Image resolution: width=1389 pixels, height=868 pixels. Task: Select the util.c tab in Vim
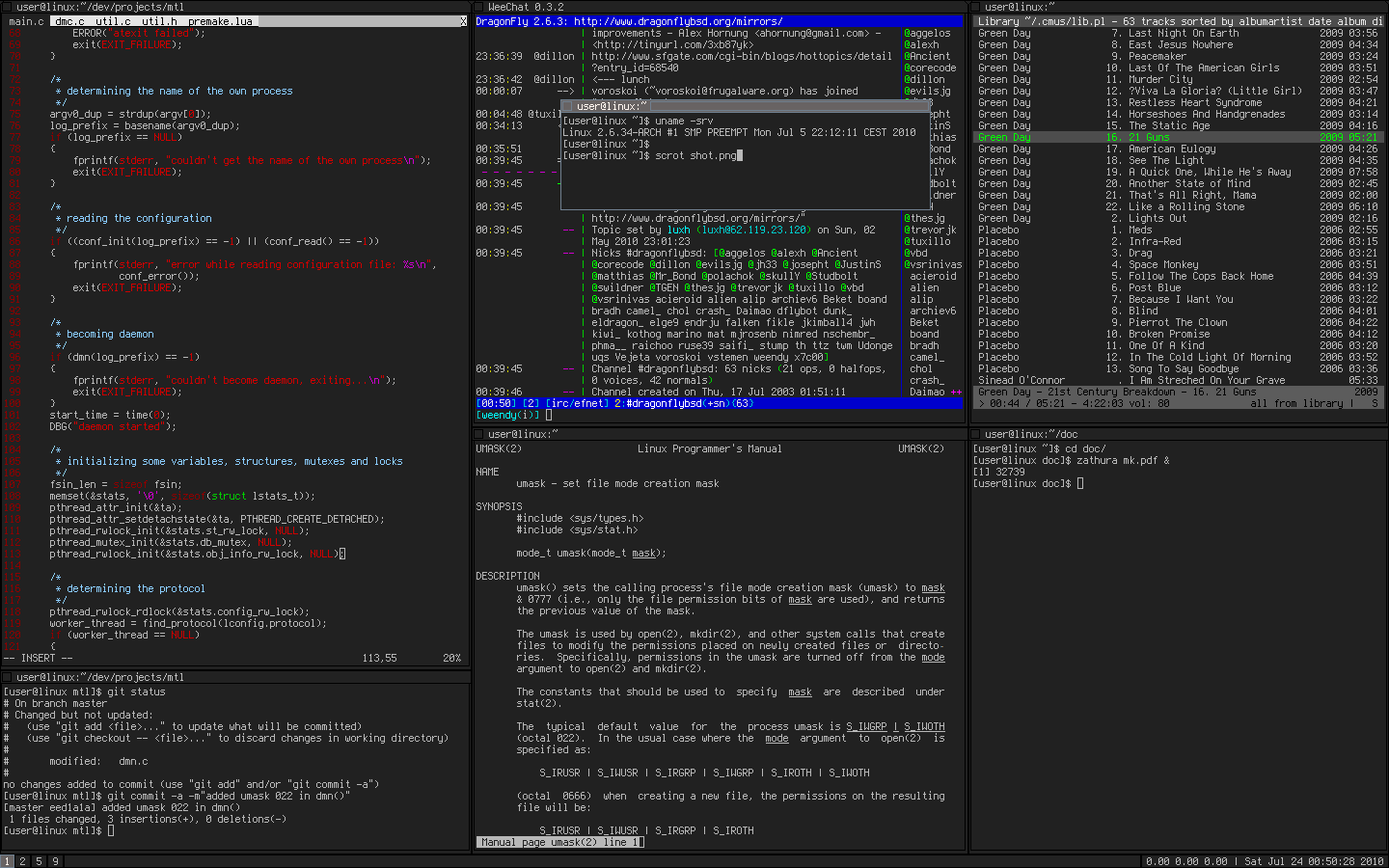[x=113, y=21]
